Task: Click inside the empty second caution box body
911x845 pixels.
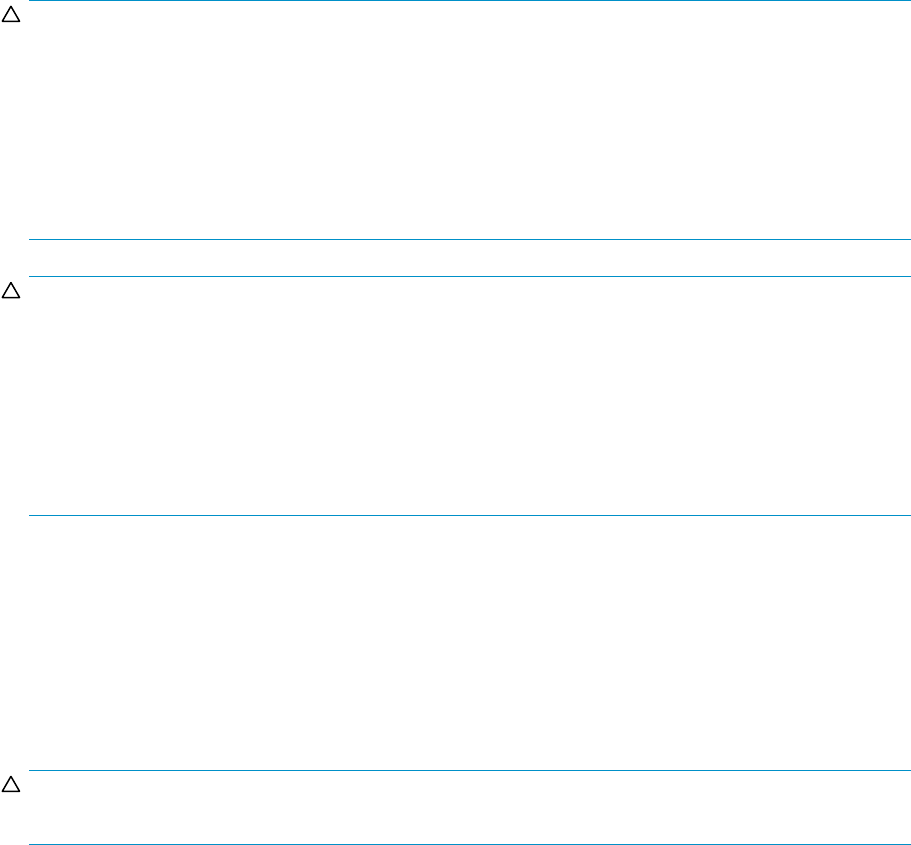Action: coord(469,396)
